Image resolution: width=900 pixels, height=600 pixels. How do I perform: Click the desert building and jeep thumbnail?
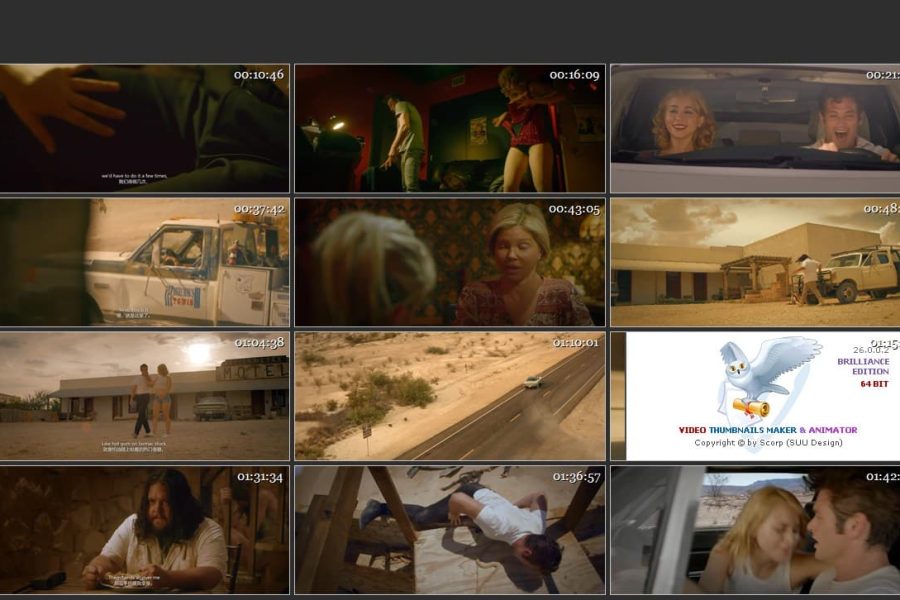coord(755,262)
